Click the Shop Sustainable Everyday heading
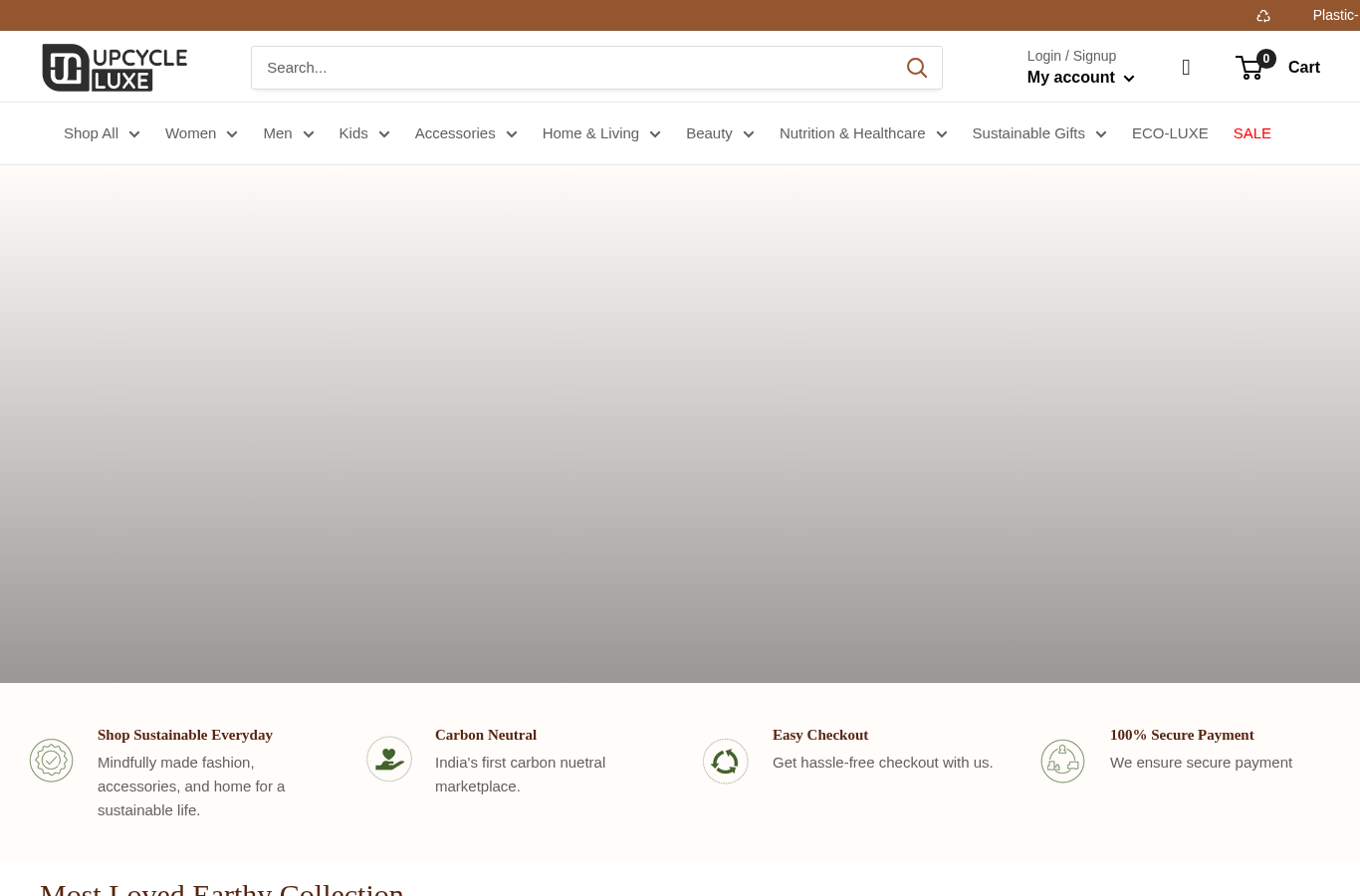The image size is (1360, 896). click(185, 735)
